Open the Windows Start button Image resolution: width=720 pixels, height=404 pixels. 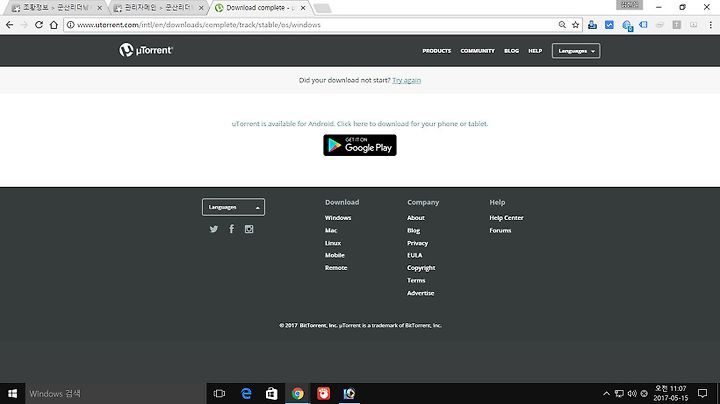pos(12,393)
